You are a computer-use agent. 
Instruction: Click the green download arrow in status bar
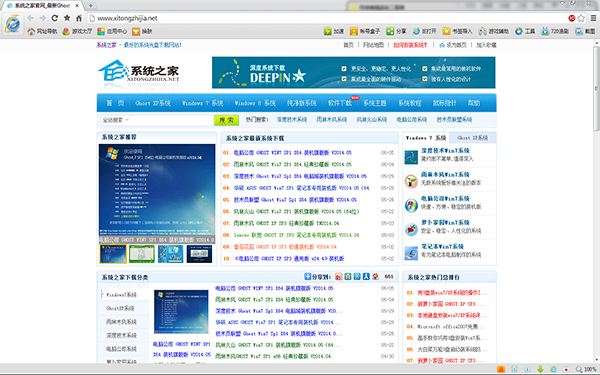pyautogui.click(x=540, y=369)
